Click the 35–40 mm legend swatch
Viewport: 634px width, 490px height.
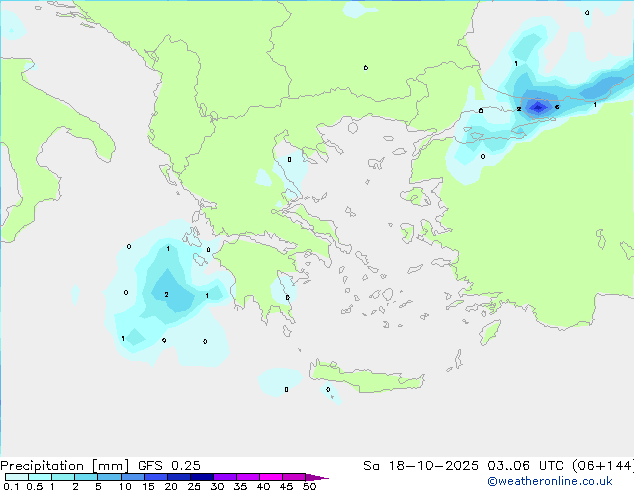point(248,477)
